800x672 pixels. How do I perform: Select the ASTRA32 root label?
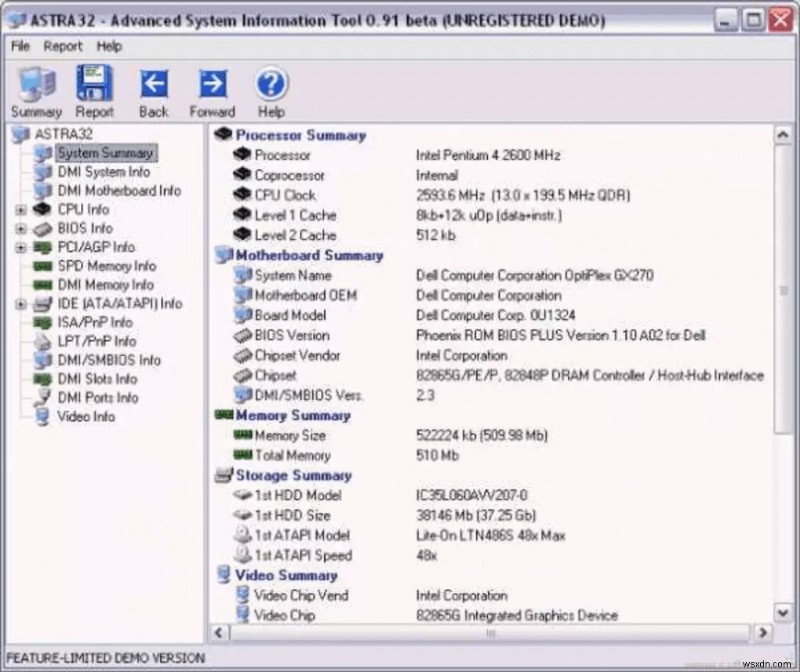pos(64,134)
